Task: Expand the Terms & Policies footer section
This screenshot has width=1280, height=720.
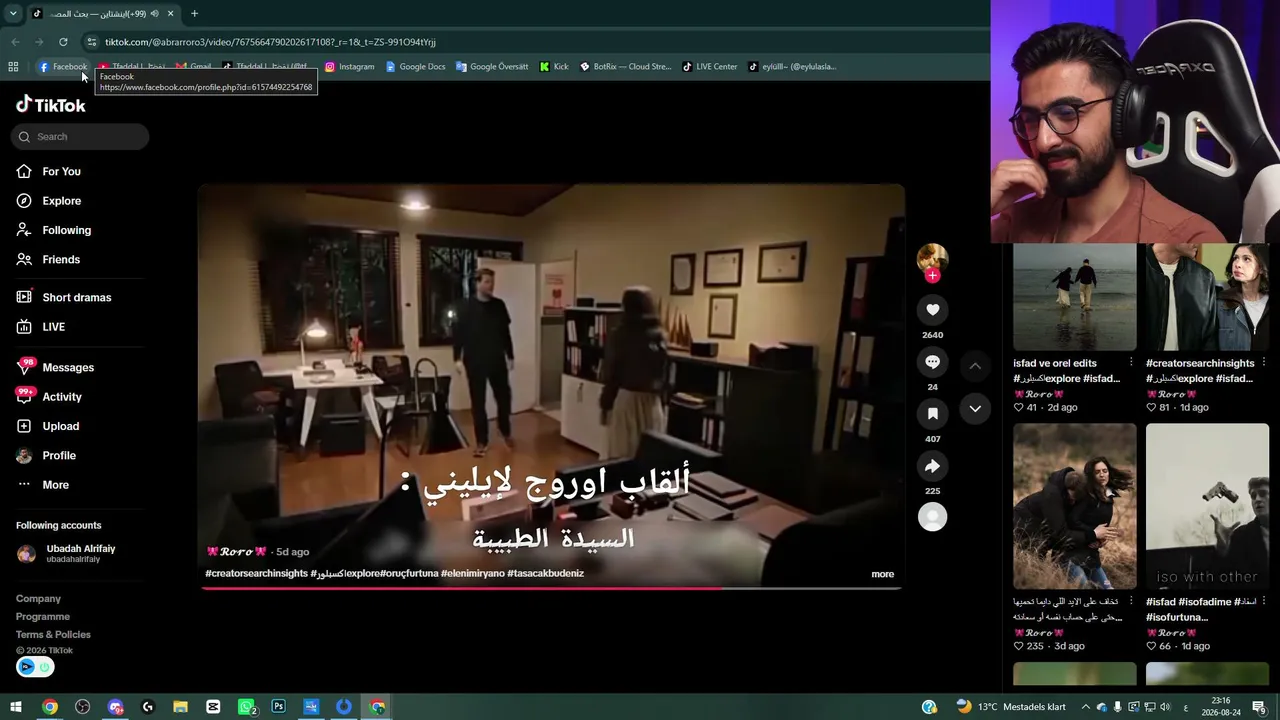Action: click(53, 635)
